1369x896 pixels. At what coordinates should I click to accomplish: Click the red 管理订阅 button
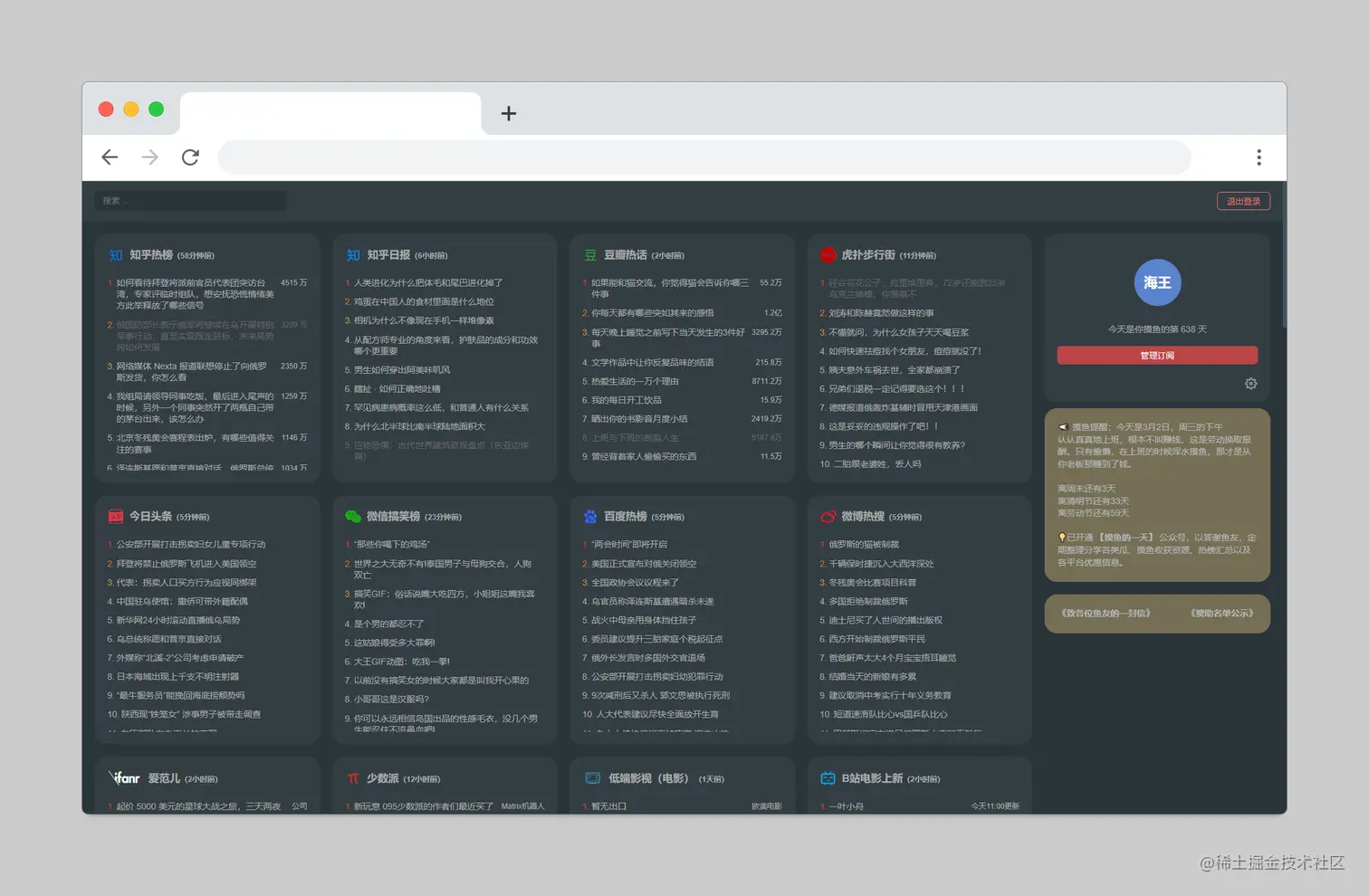coord(1157,355)
